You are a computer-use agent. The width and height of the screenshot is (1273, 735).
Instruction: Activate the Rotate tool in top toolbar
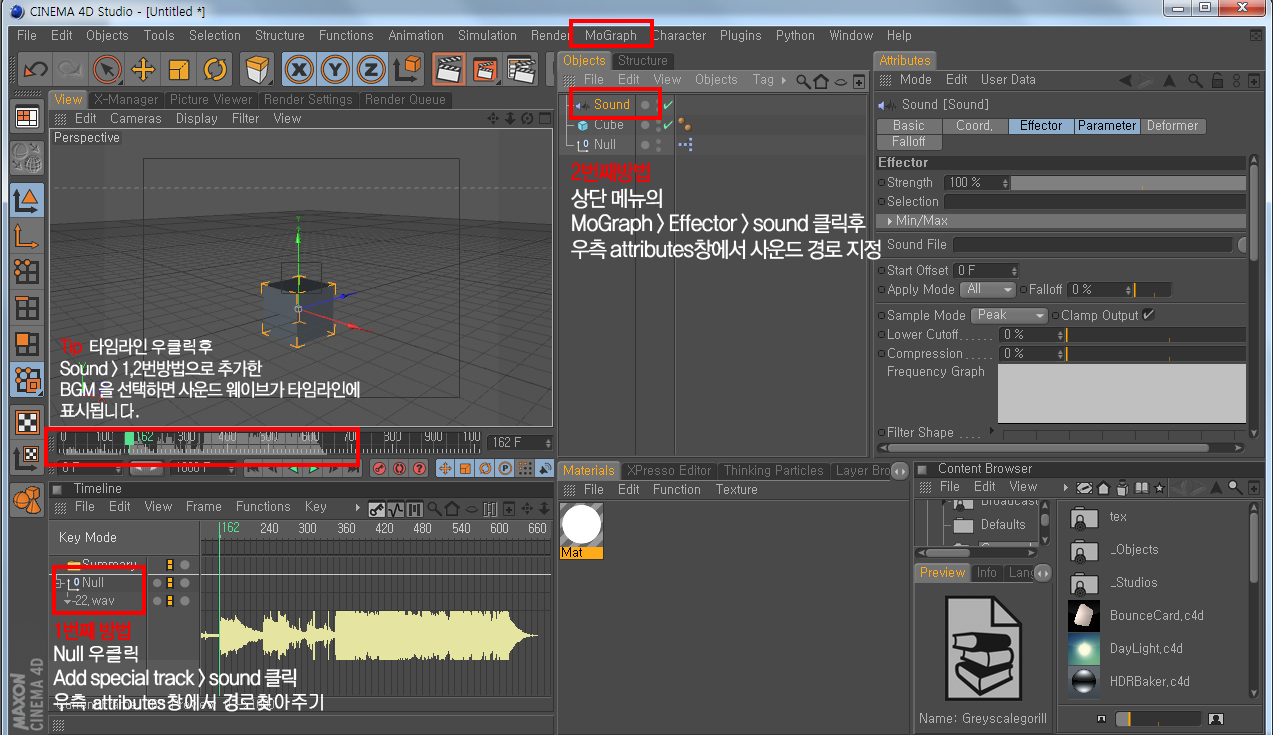215,69
